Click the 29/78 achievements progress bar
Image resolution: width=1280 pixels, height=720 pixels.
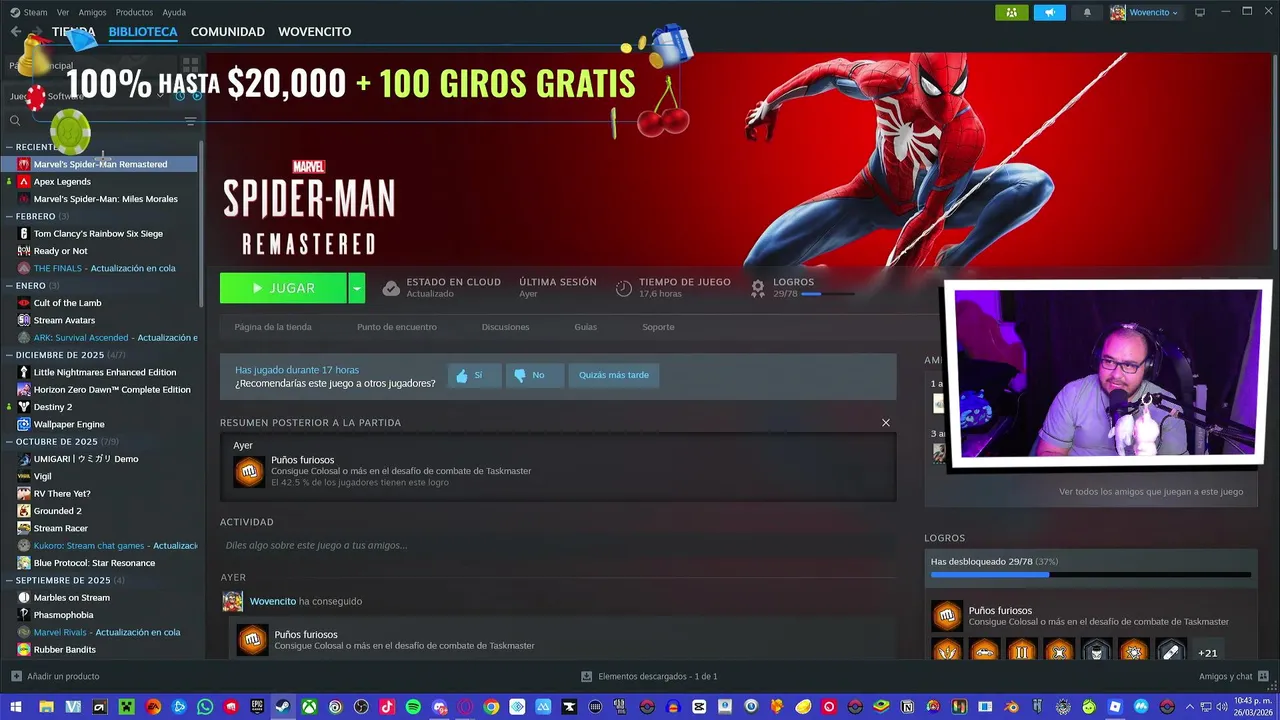[1090, 575]
